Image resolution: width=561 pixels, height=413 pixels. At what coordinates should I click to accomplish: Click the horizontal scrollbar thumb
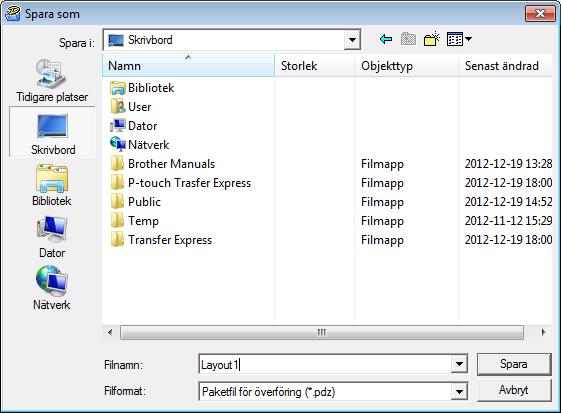(x=322, y=332)
